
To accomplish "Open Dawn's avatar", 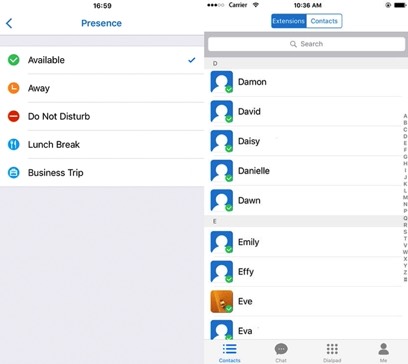I will coord(222,200).
